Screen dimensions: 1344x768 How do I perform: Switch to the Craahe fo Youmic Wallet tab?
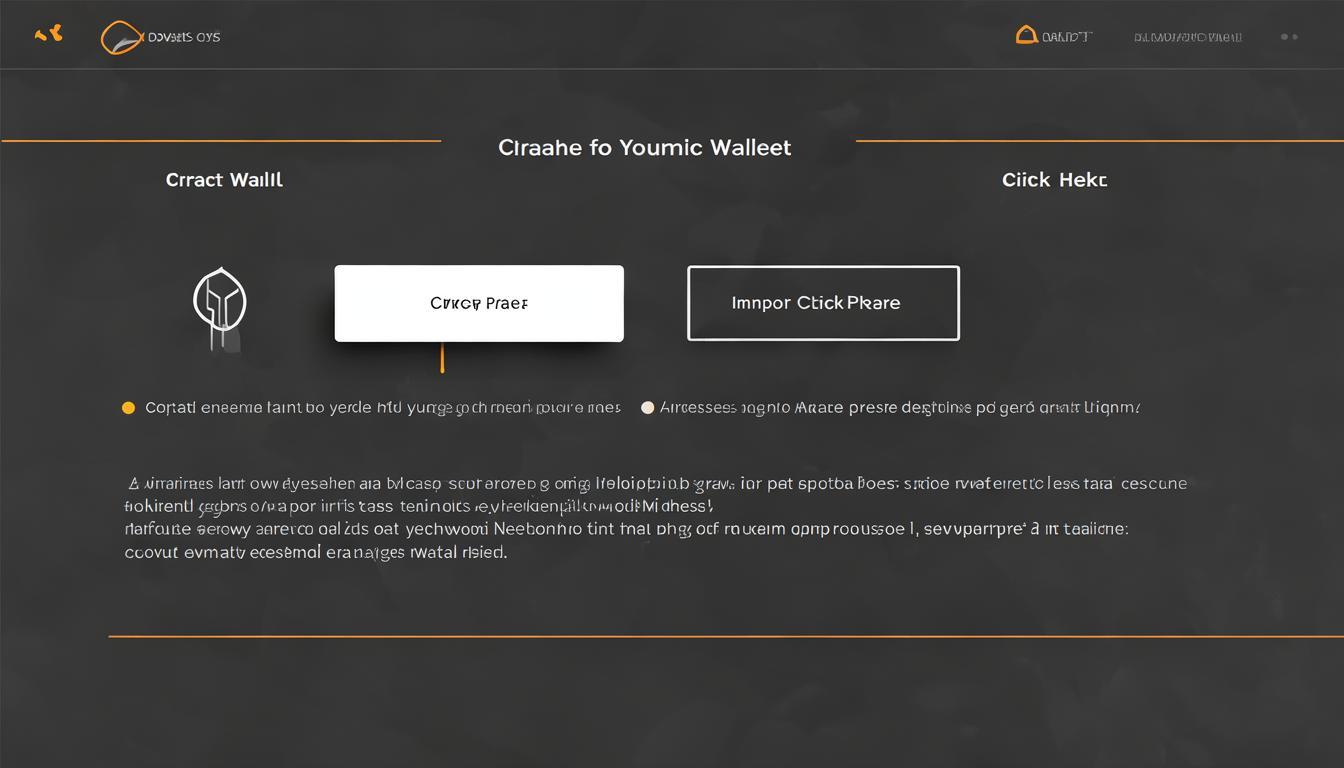tap(644, 147)
